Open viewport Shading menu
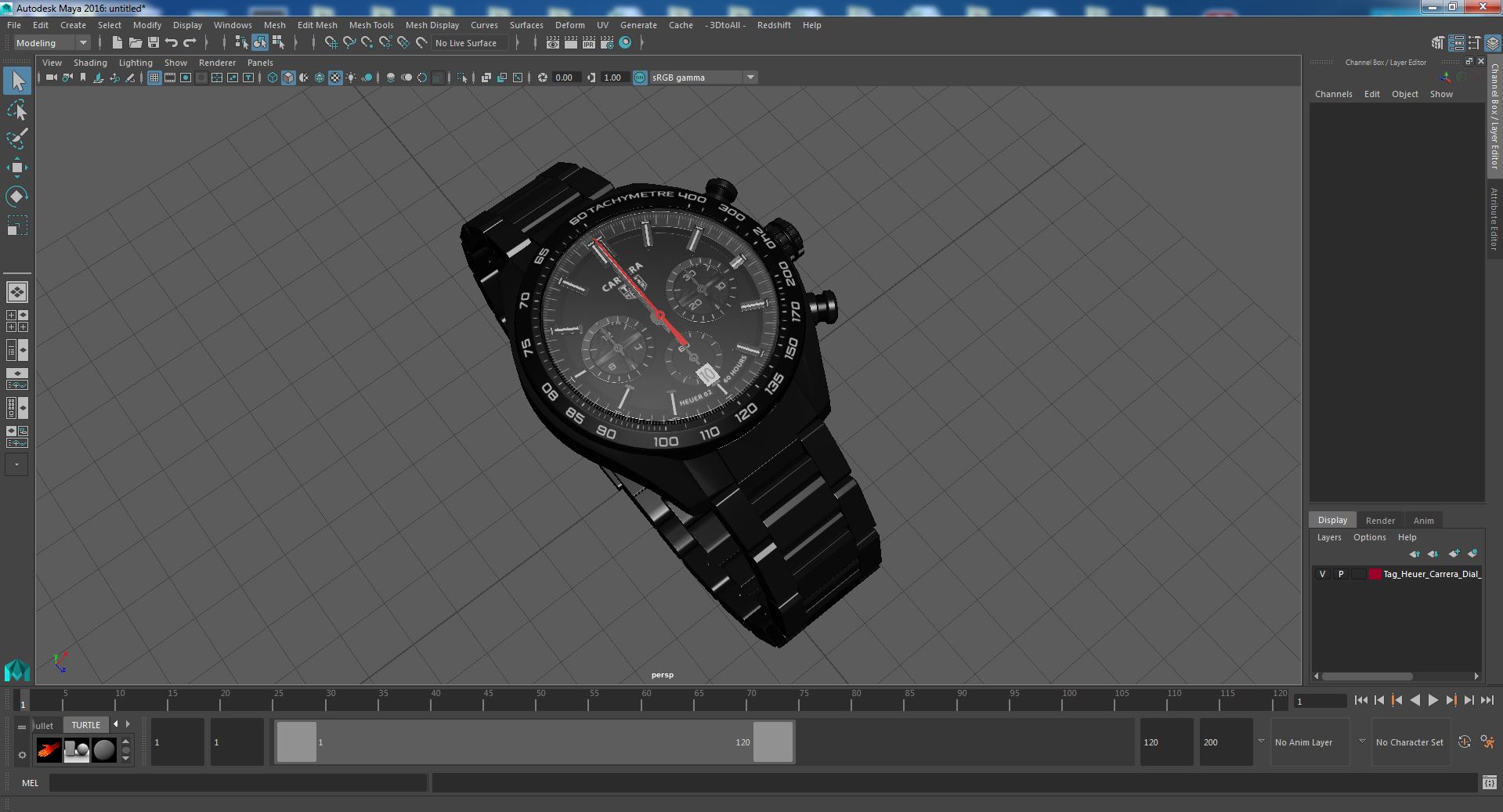Screen dimensions: 1503x812 90,63
